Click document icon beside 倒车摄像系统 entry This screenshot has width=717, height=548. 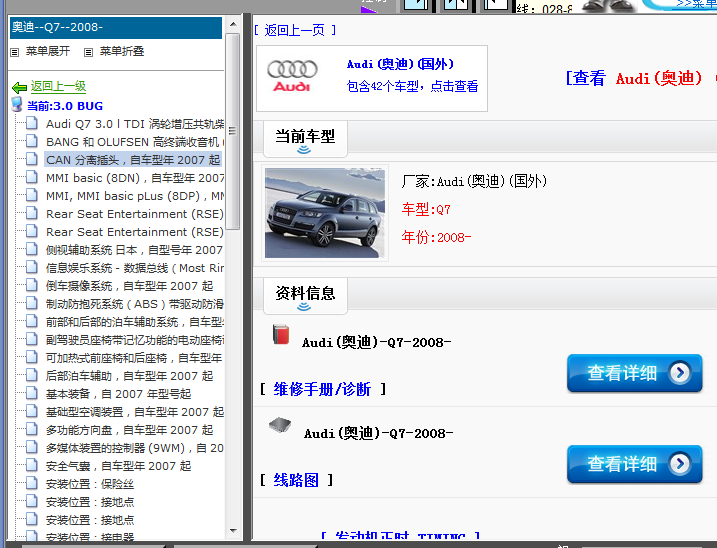32,286
